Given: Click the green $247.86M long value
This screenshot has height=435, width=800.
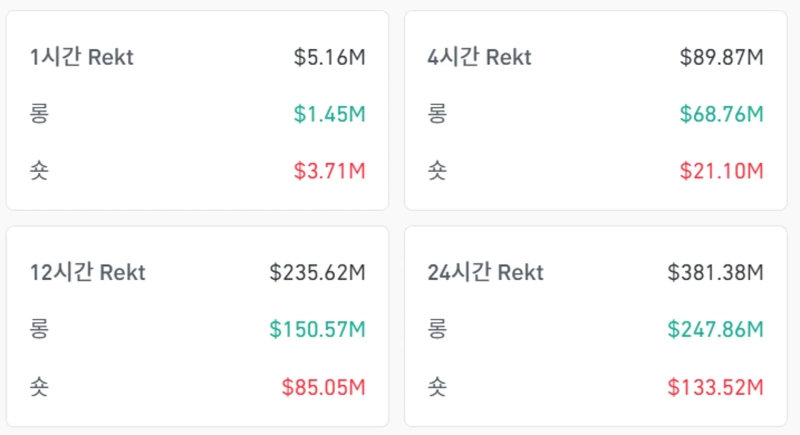Looking at the screenshot, I should [715, 329].
